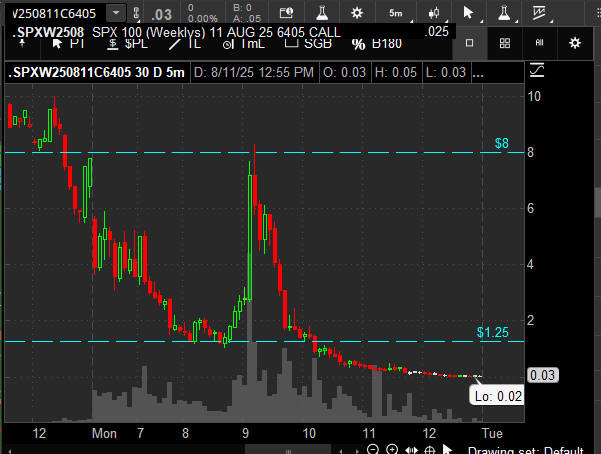Expand the 5m timeframe dropdown
Image resolution: width=601 pixels, height=454 pixels.
tap(395, 12)
